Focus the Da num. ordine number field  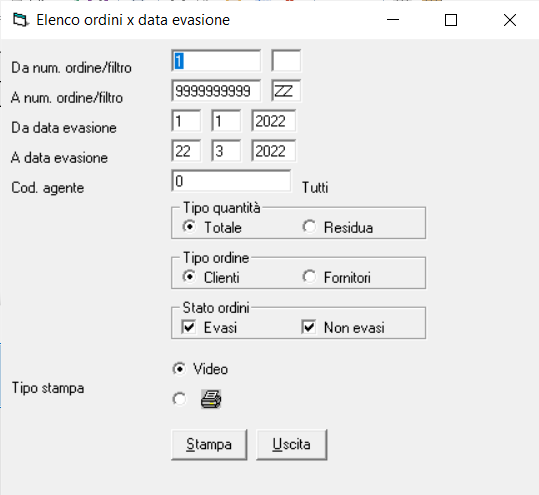[216, 61]
